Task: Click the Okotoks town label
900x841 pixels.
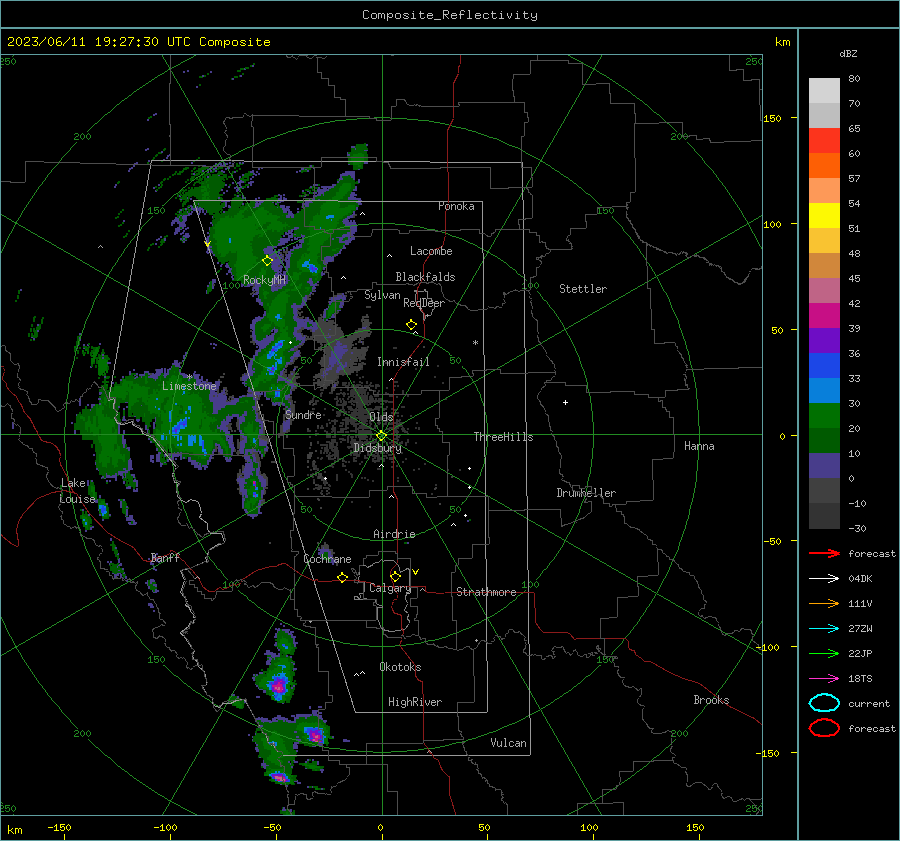Action: click(400, 667)
